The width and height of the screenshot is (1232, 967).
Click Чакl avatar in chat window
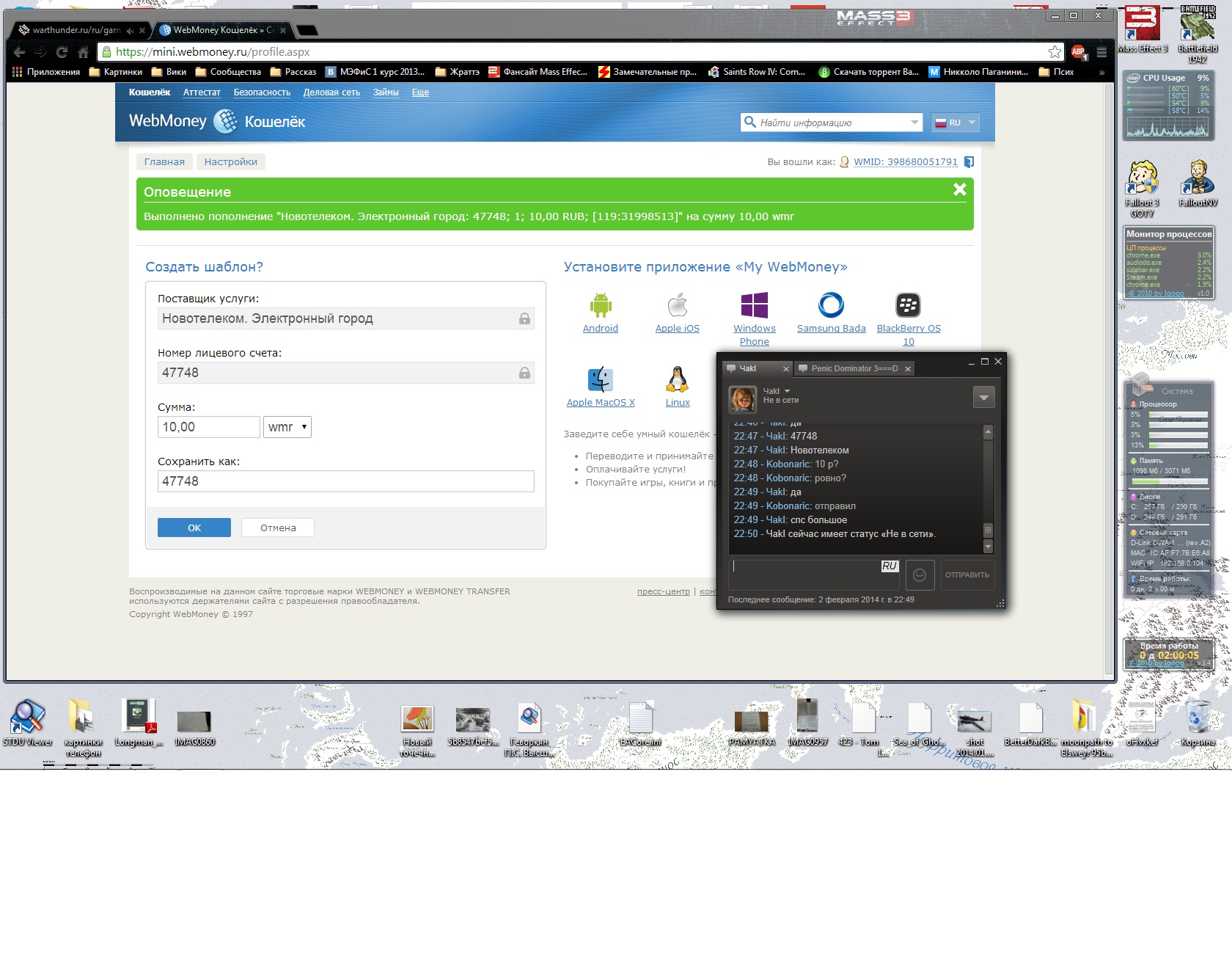[742, 399]
